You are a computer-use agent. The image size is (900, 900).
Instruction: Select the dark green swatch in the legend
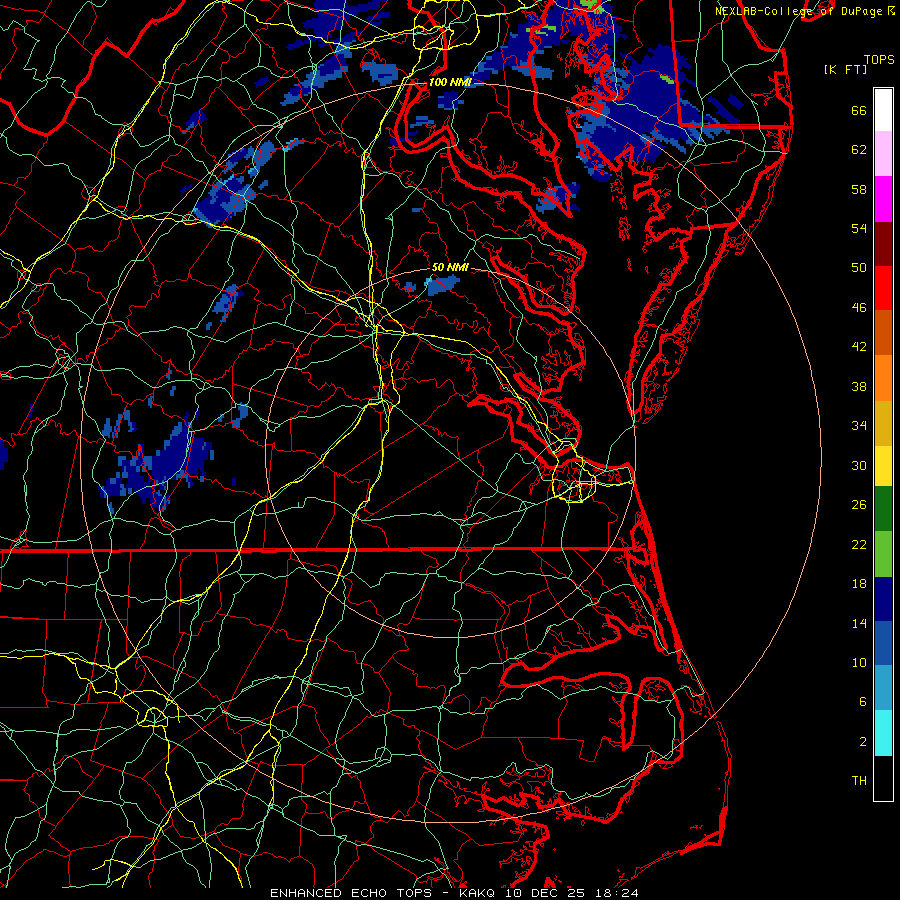pyautogui.click(x=883, y=509)
